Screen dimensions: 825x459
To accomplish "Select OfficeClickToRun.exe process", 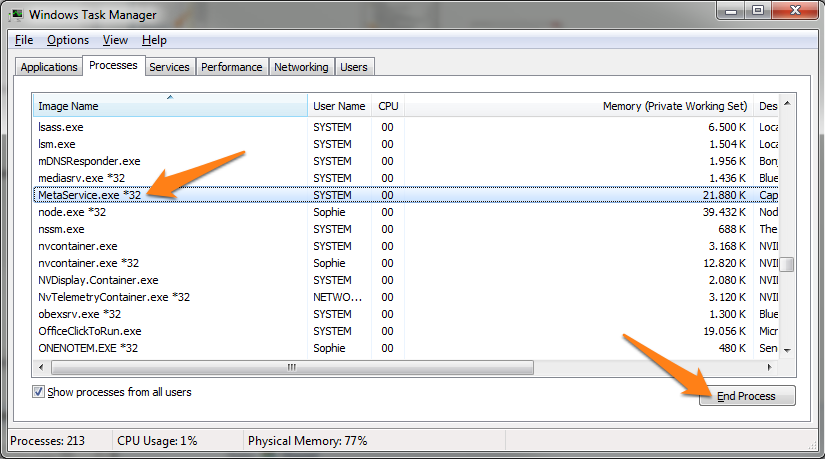I will click(405, 331).
